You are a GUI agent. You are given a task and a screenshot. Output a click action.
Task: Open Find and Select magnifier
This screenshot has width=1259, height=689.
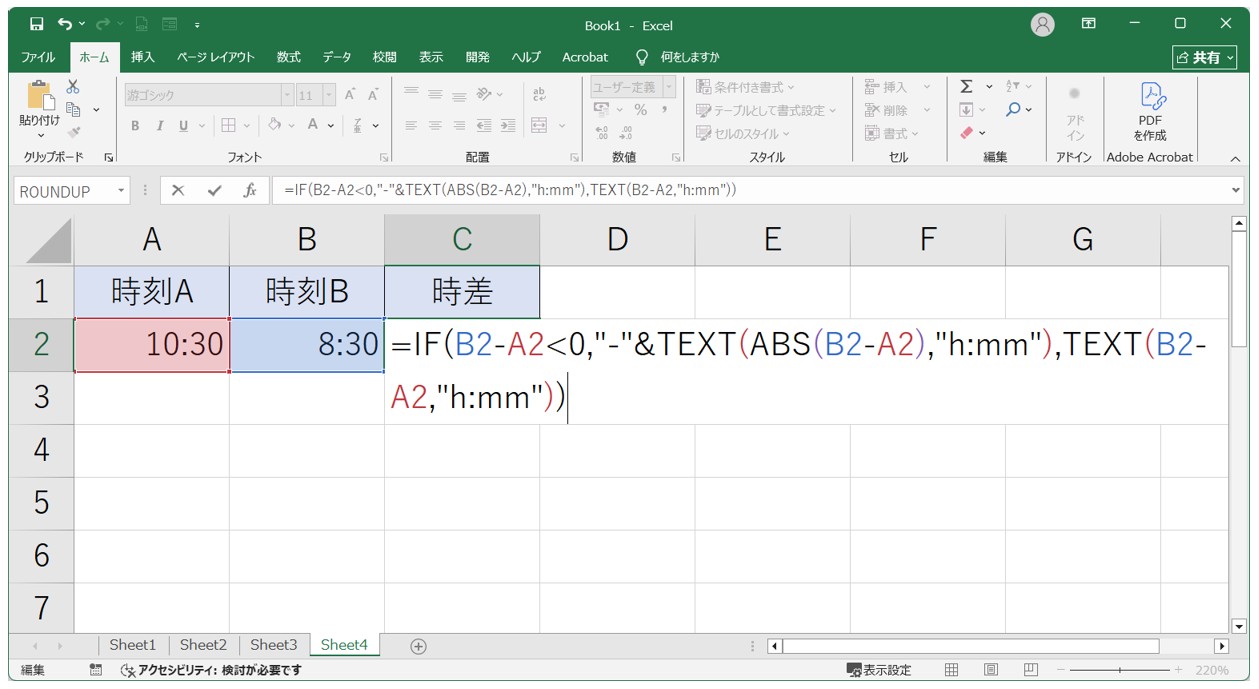(1013, 110)
